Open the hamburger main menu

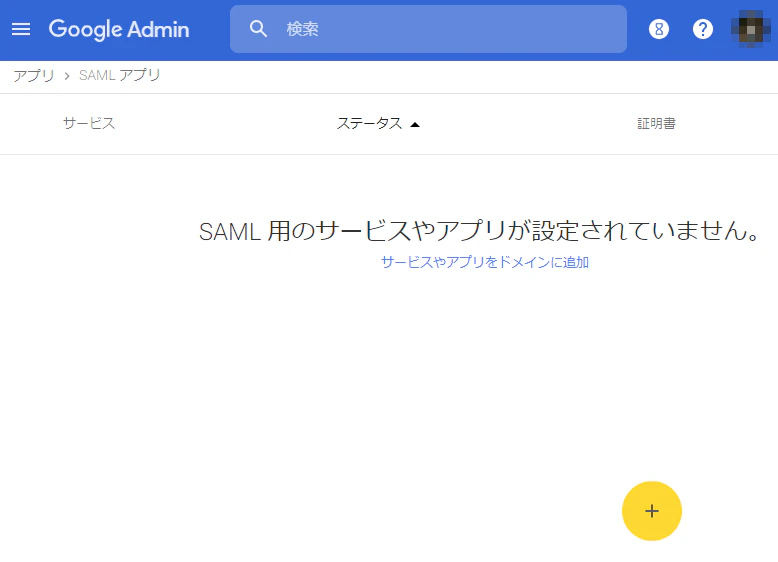[21, 29]
